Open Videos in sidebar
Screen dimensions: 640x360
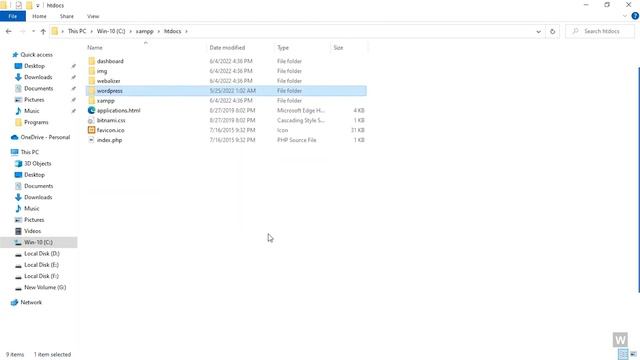(32, 231)
